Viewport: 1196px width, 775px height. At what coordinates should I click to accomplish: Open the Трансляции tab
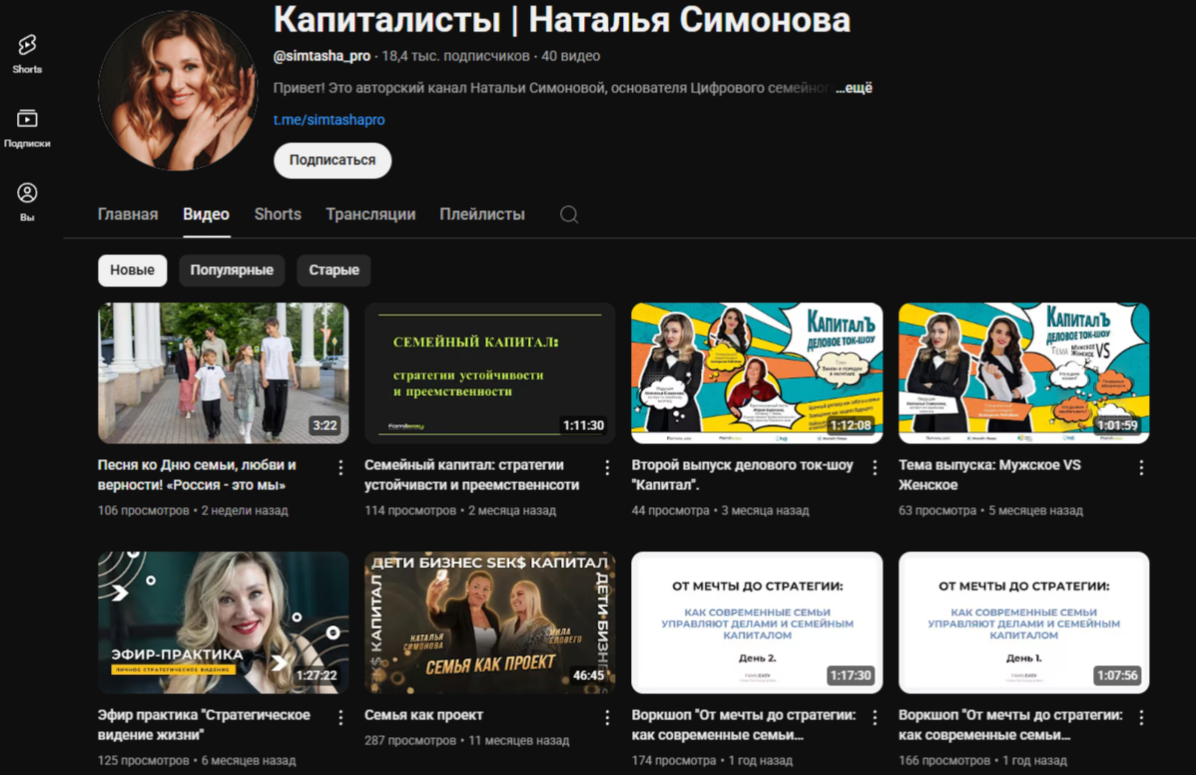[x=371, y=214]
